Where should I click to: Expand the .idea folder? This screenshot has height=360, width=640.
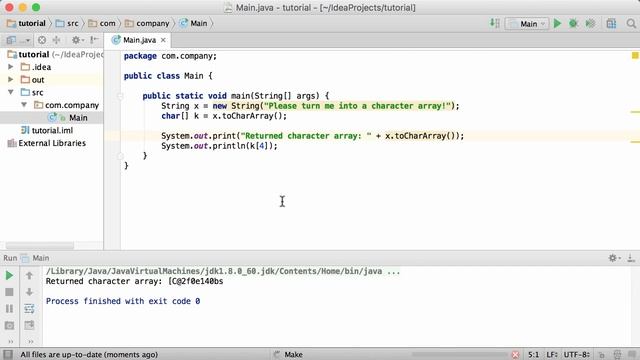point(11,67)
